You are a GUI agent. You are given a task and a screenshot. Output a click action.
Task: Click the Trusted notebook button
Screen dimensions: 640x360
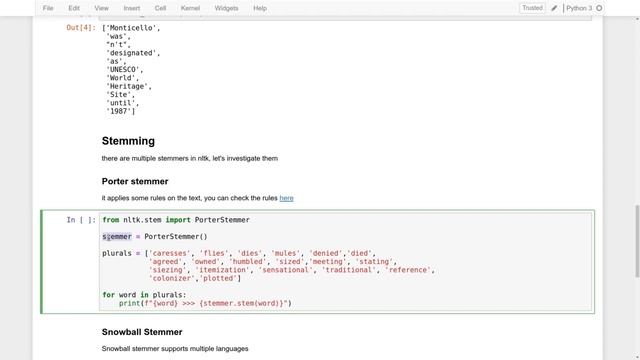tap(532, 8)
